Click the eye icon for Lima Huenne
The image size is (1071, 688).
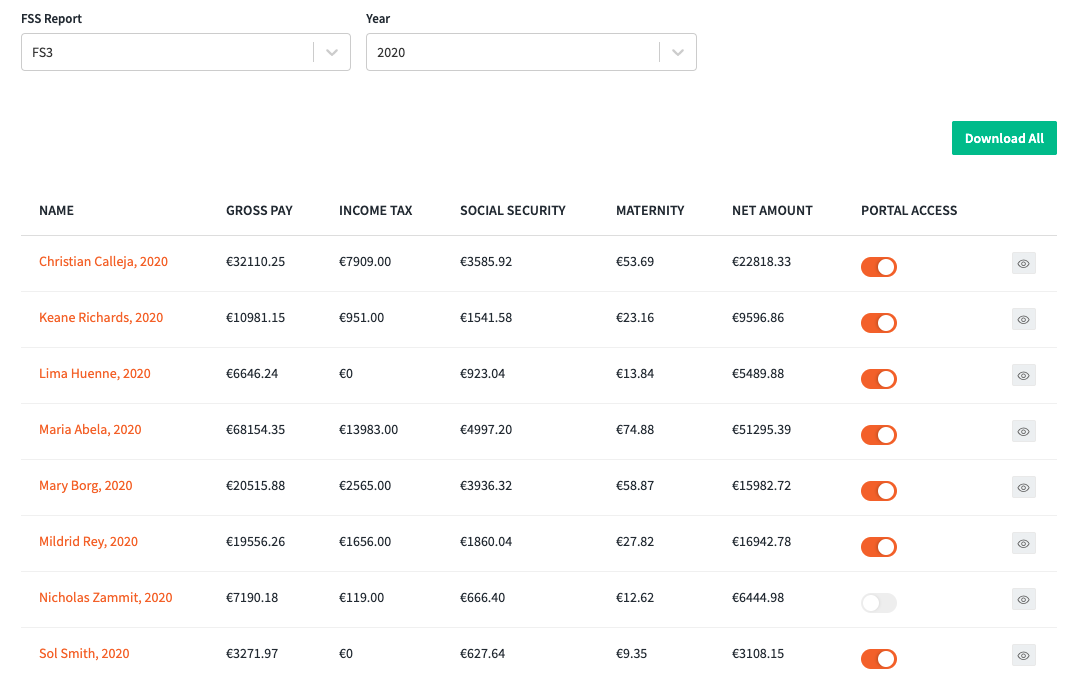coord(1023,375)
